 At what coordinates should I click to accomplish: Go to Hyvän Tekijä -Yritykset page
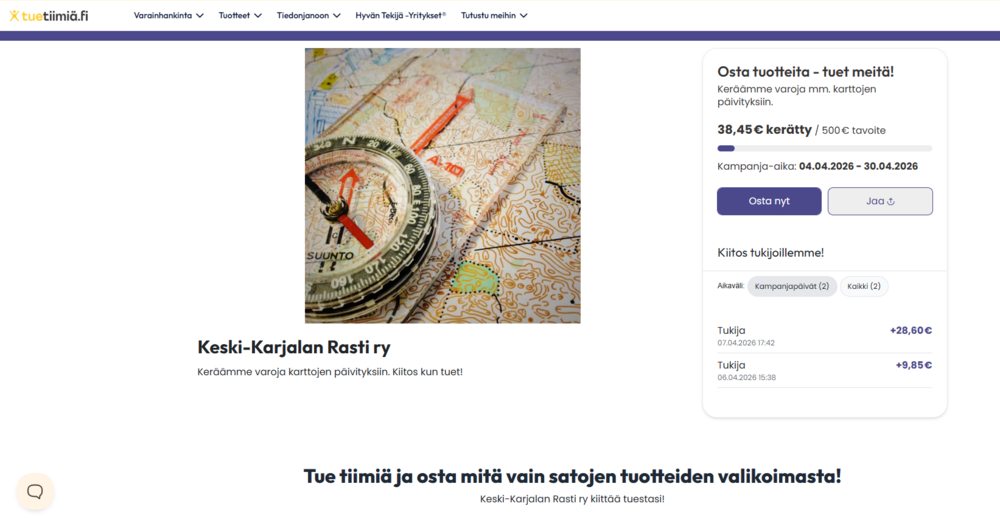(x=401, y=15)
